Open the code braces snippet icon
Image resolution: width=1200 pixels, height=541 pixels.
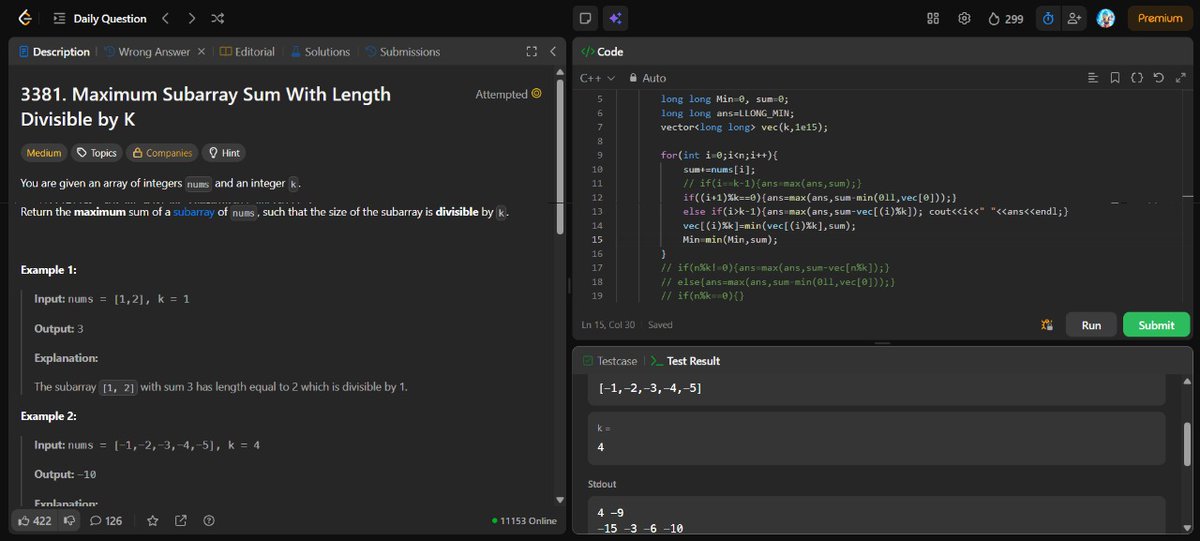[1136, 78]
